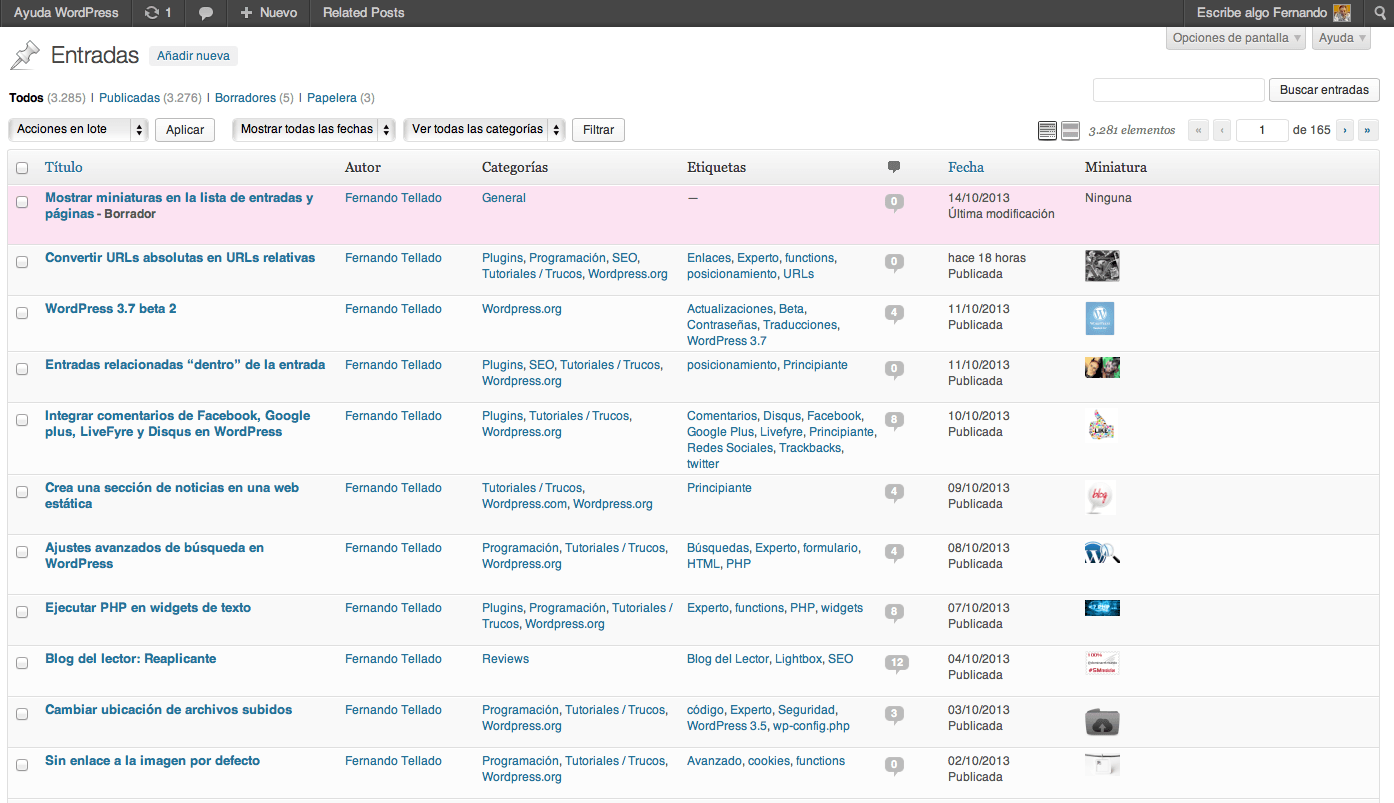Sort by the comments column bubble icon

(x=894, y=167)
